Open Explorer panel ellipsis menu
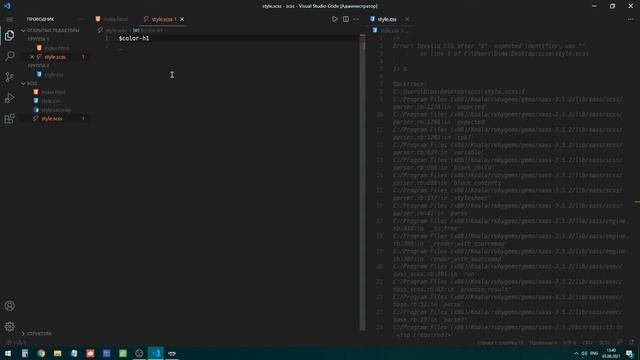This screenshot has width=640, height=360. [x=80, y=19]
